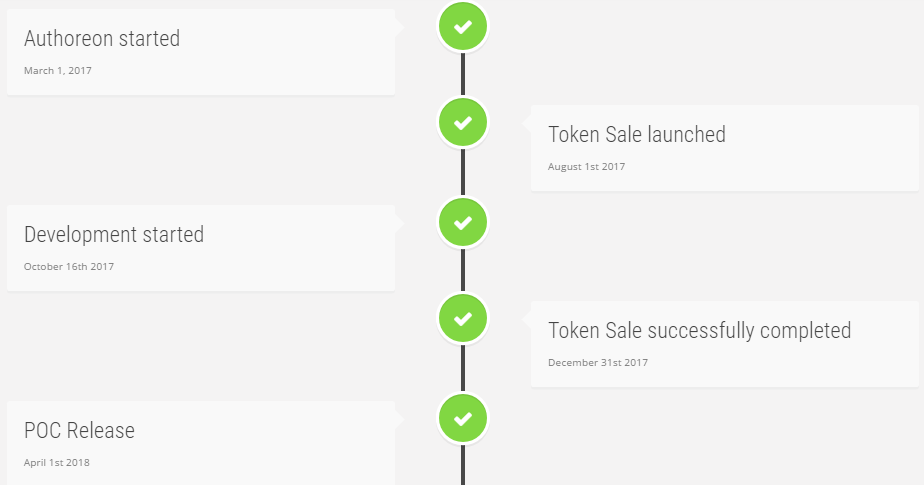Click the checkmark icon for Token Sale launched

point(463,123)
